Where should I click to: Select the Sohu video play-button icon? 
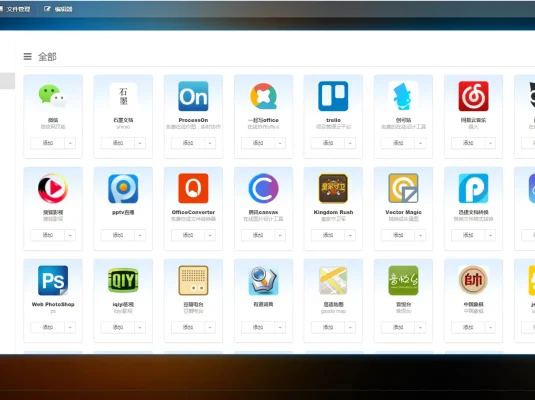click(53, 188)
